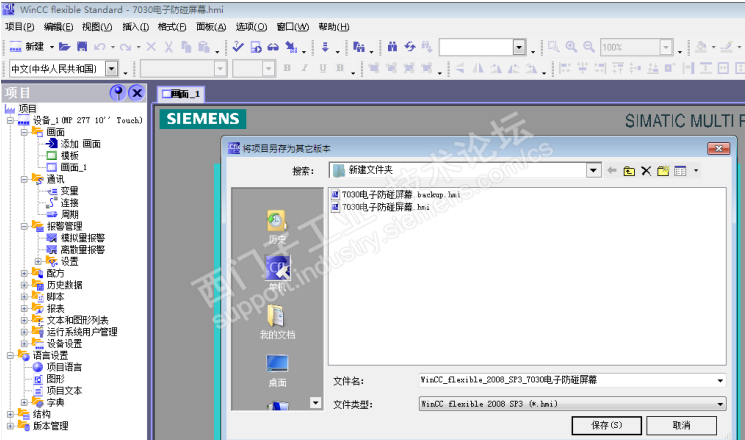Open project with the folder toolbar icon
745x440 pixels.
click(x=65, y=47)
